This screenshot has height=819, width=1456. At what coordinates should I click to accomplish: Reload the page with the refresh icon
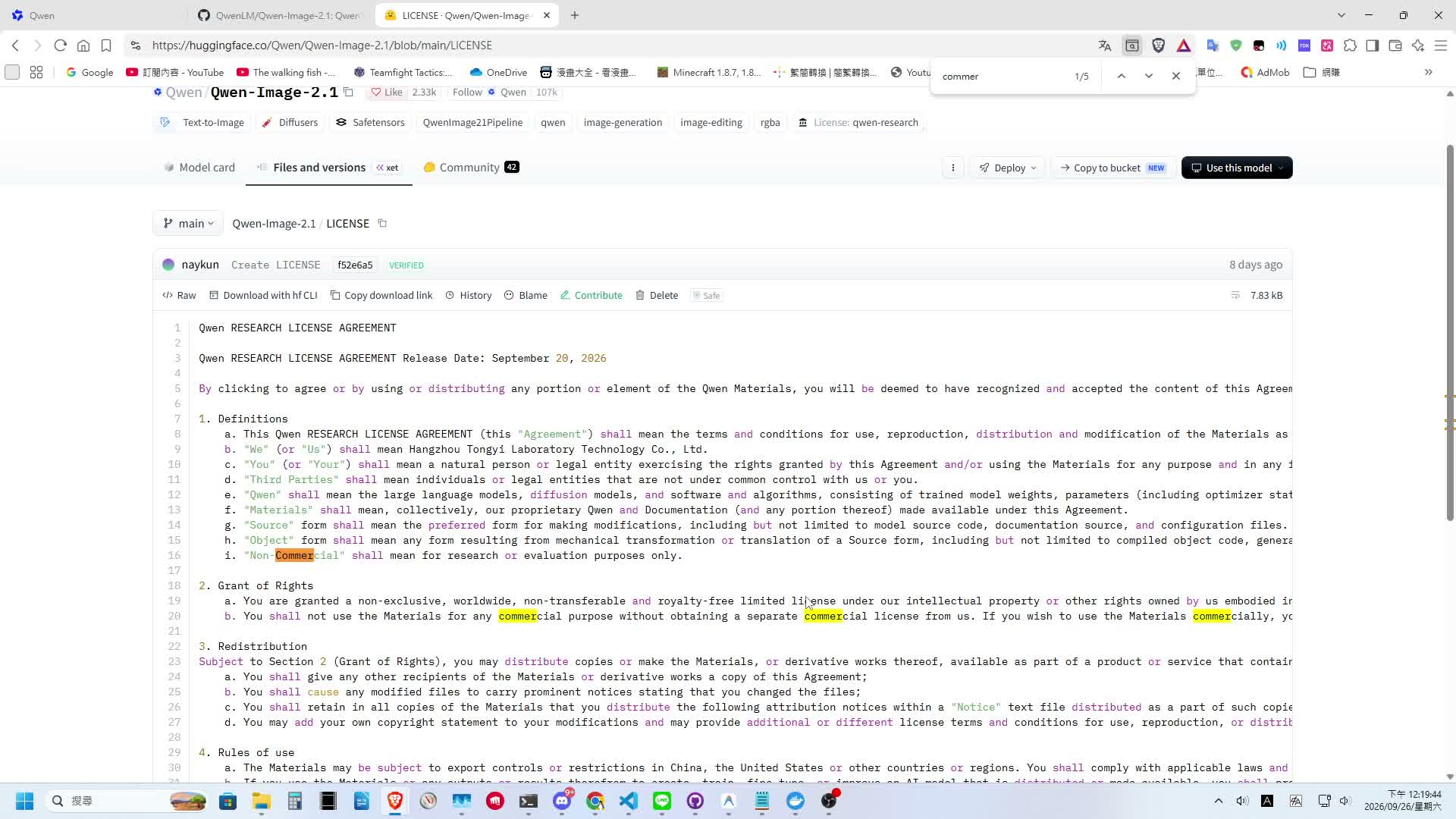click(x=61, y=45)
